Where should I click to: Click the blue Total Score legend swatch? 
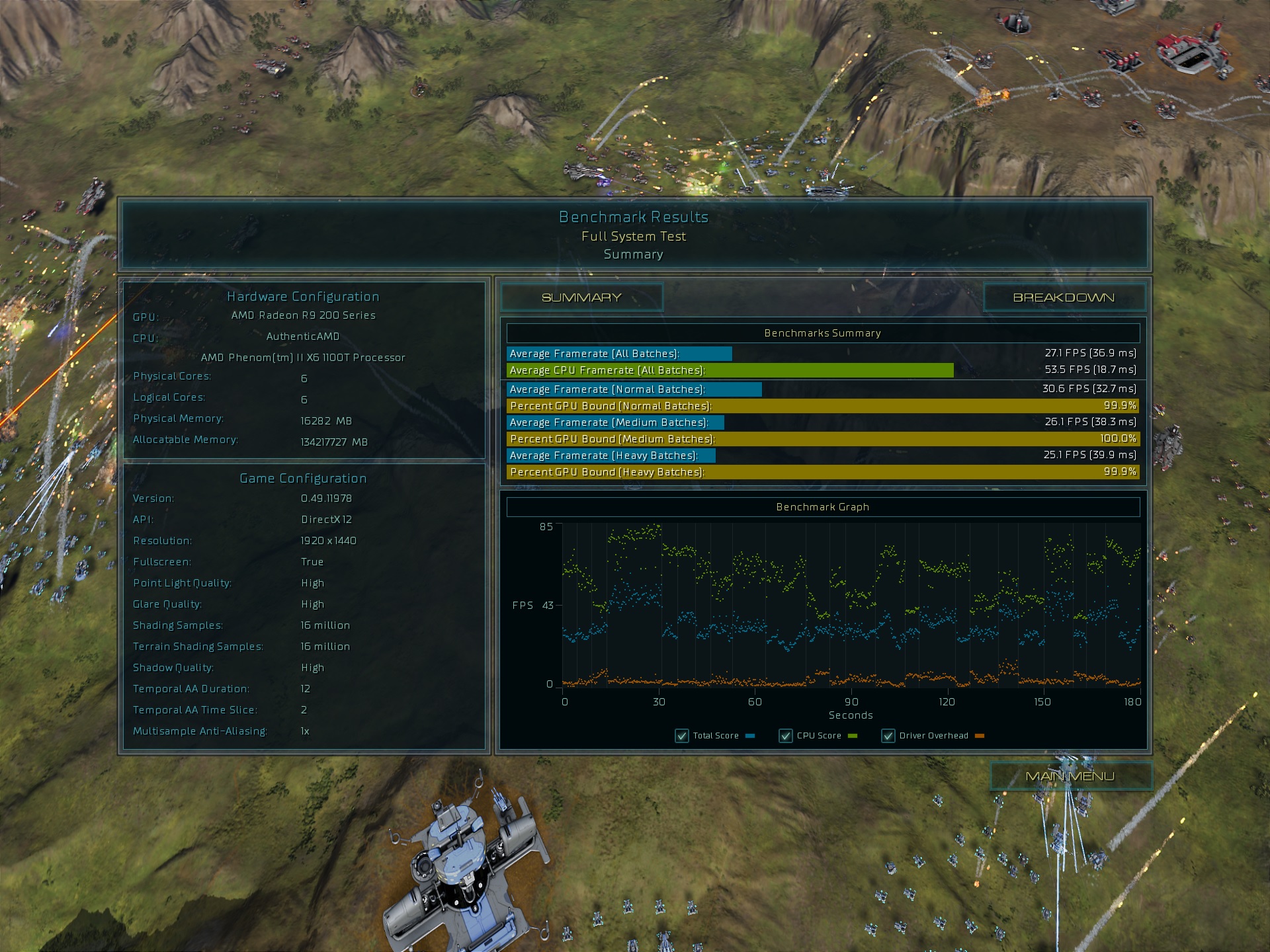point(750,736)
